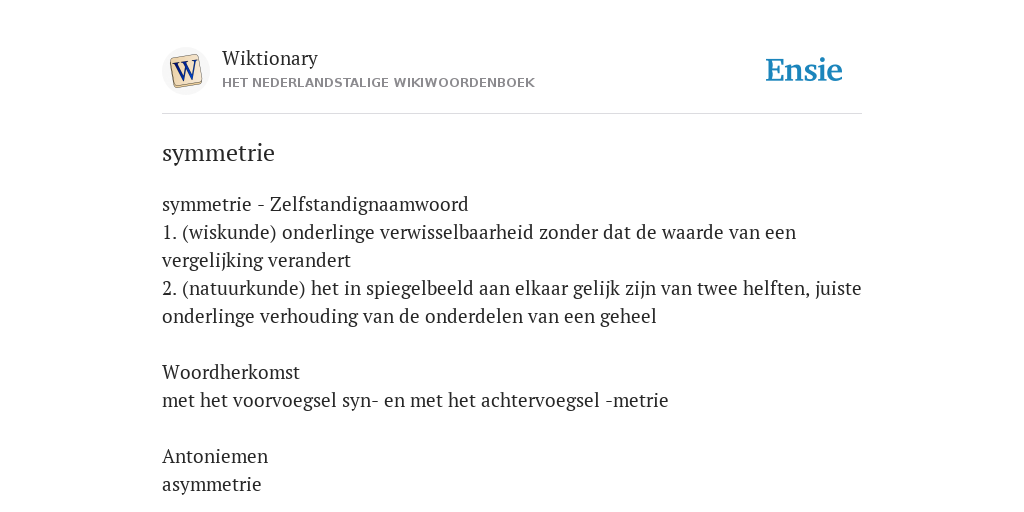Select the 'Woordherkomst' section heading
1024x512 pixels.
[231, 372]
